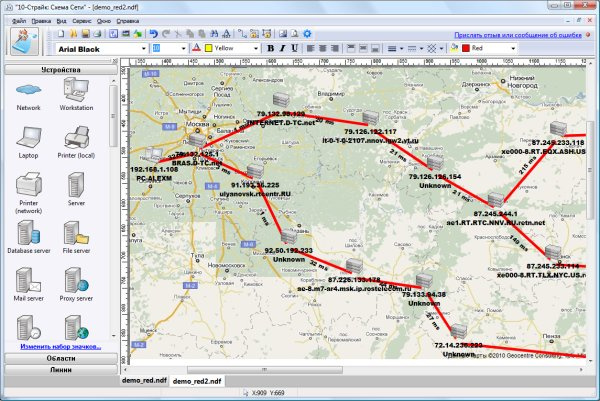Select the File server device icon
This screenshot has width=600, height=401.
76,232
